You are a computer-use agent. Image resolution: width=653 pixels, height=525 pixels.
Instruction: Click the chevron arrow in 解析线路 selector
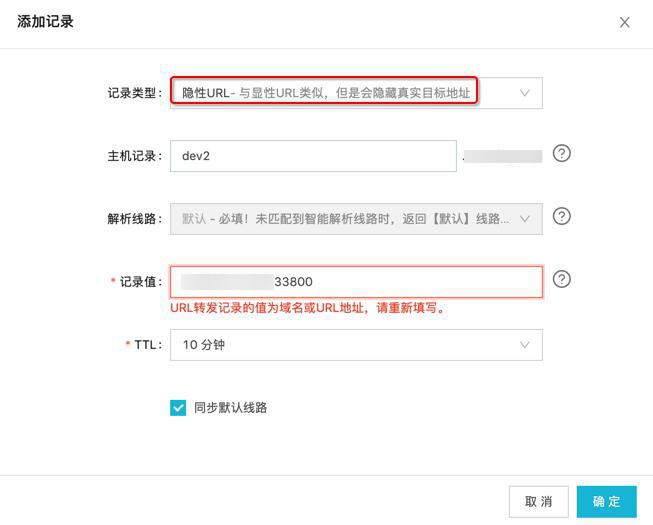coord(525,218)
